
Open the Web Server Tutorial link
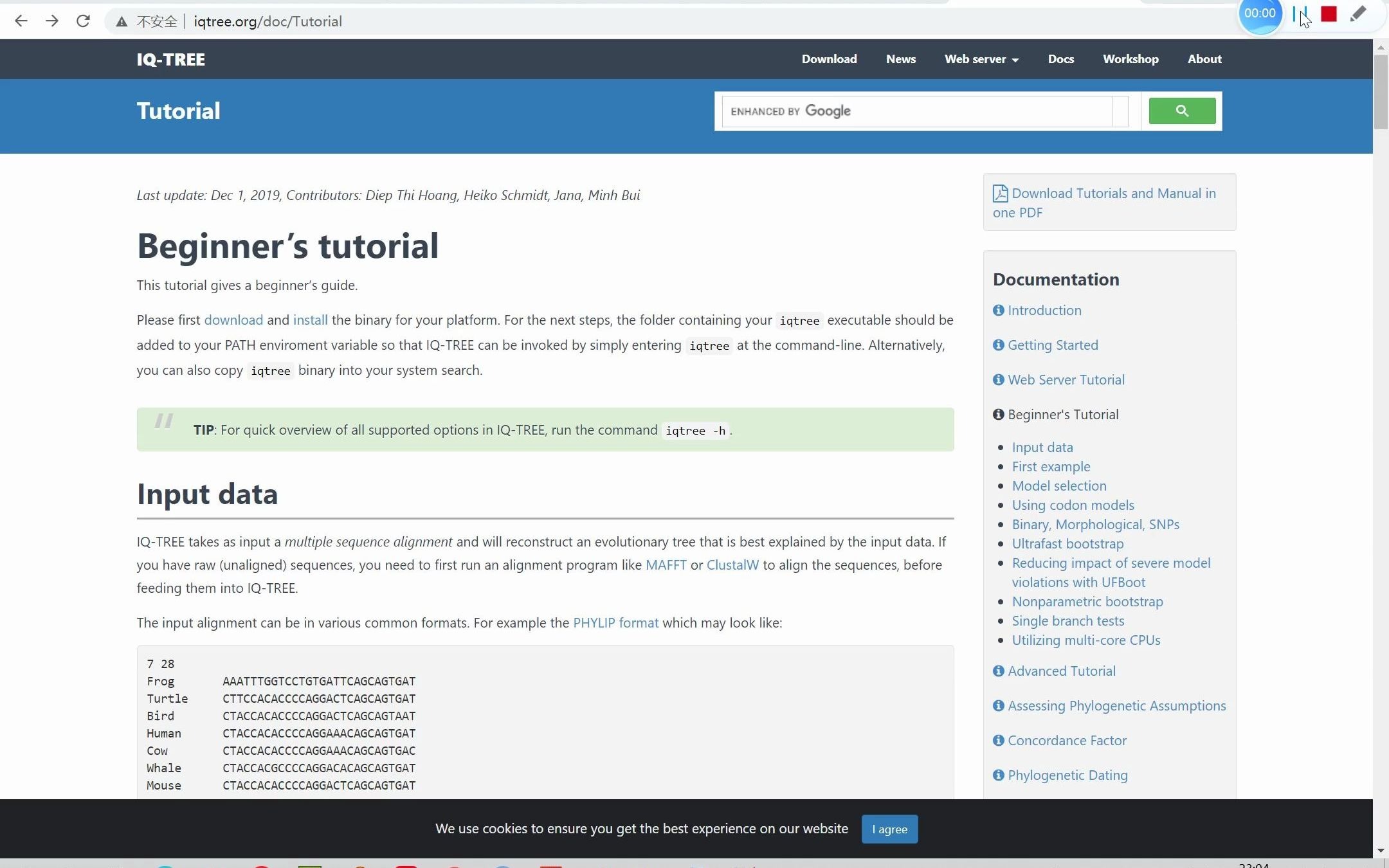(x=1066, y=380)
